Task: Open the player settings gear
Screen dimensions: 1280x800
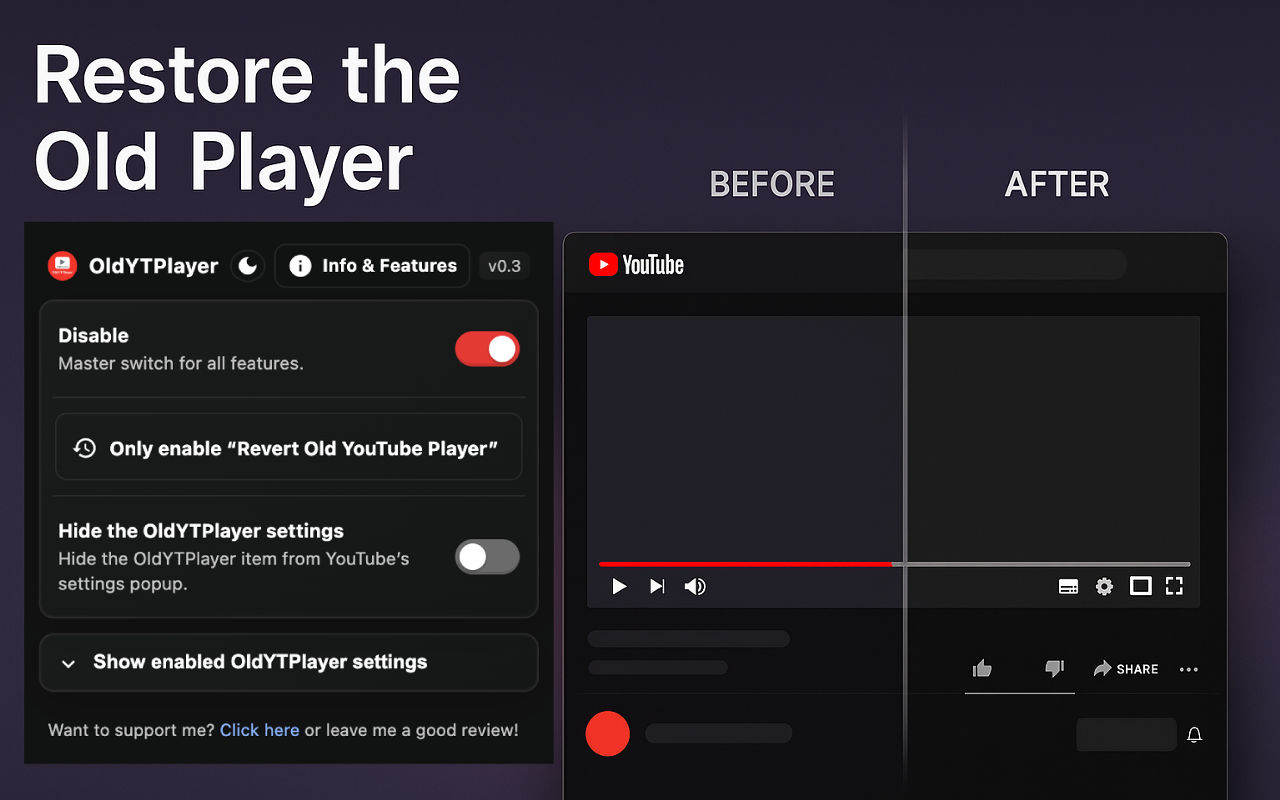Action: (x=1103, y=587)
